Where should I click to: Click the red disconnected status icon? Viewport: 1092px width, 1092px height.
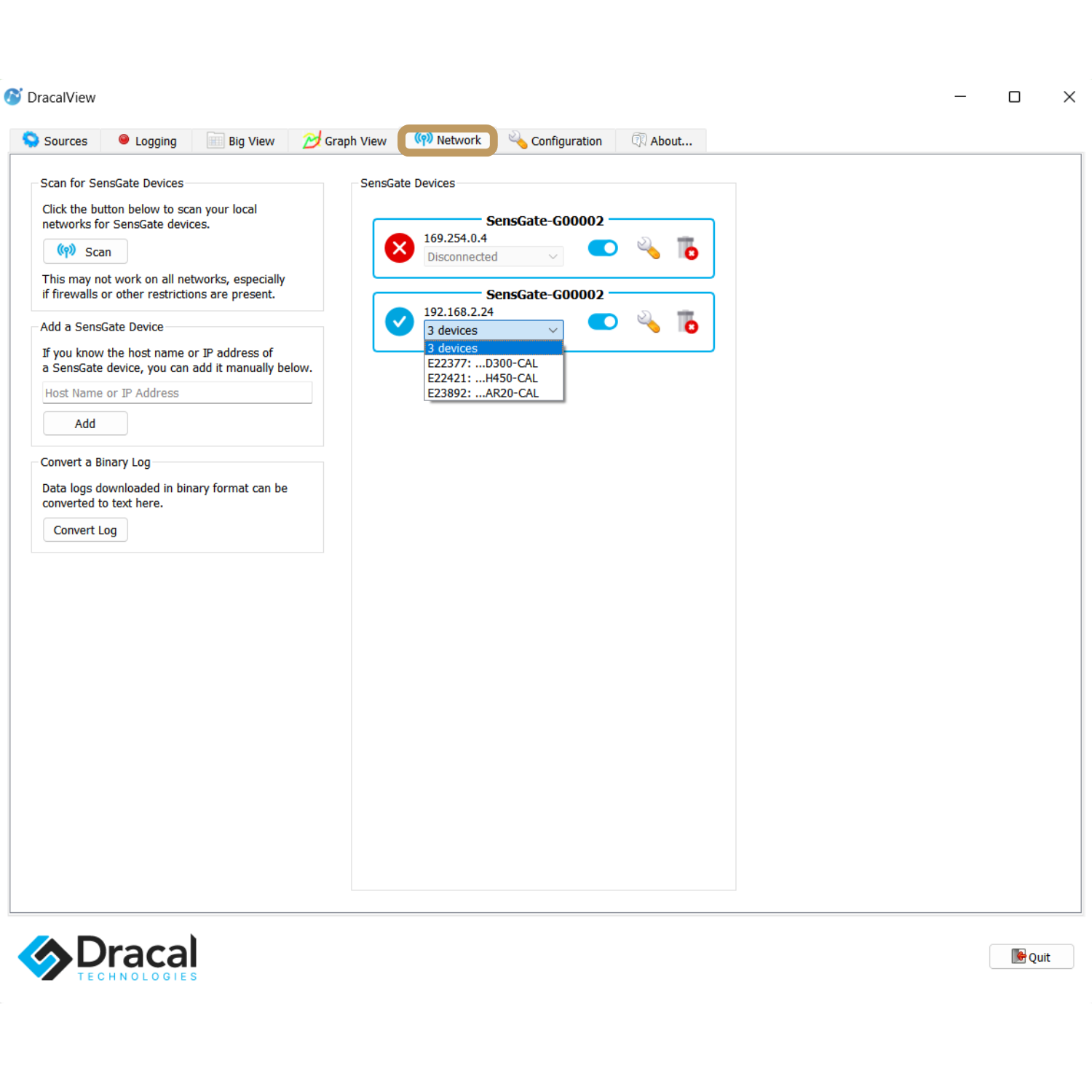(400, 248)
